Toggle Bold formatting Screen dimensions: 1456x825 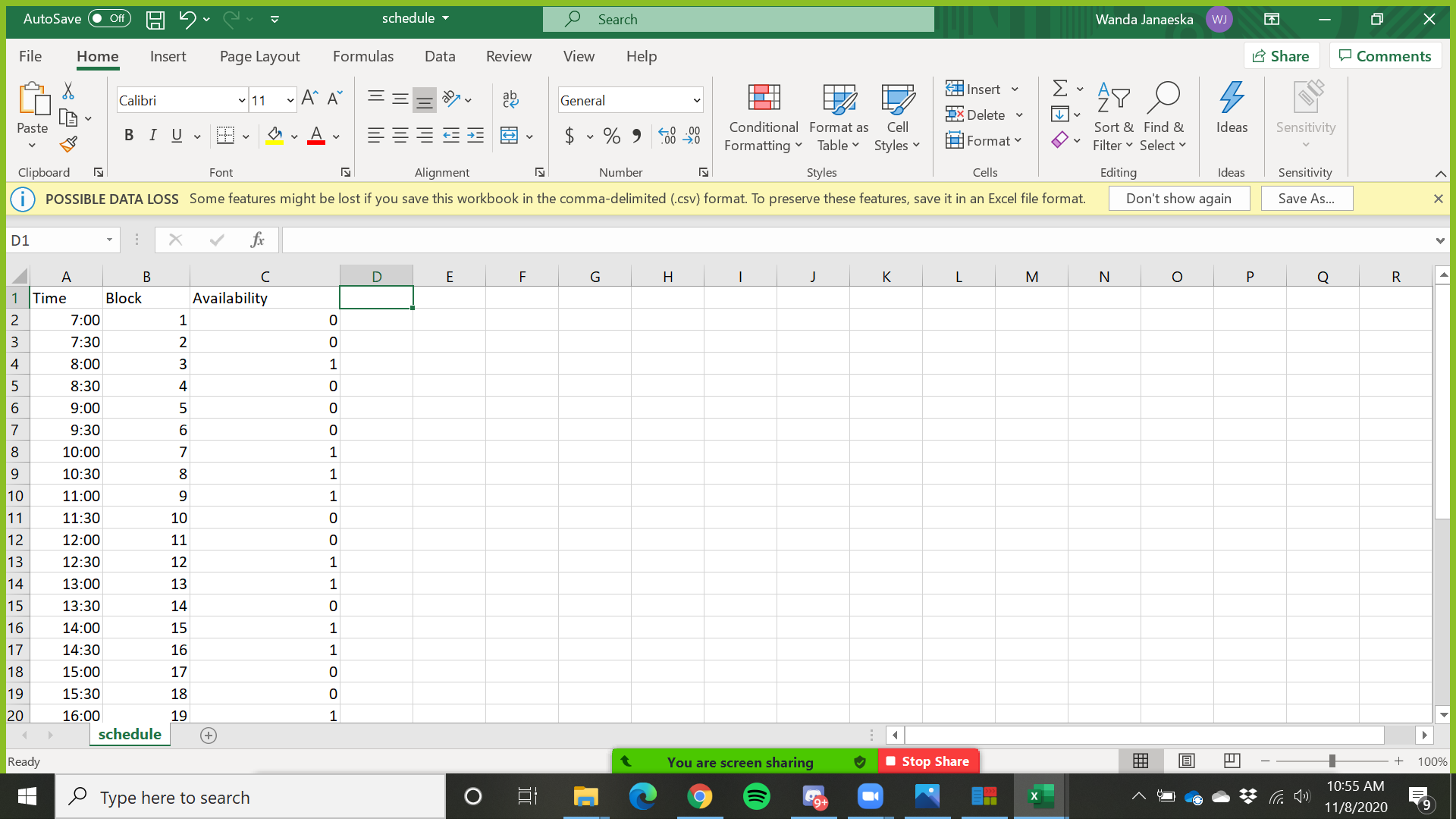point(129,136)
